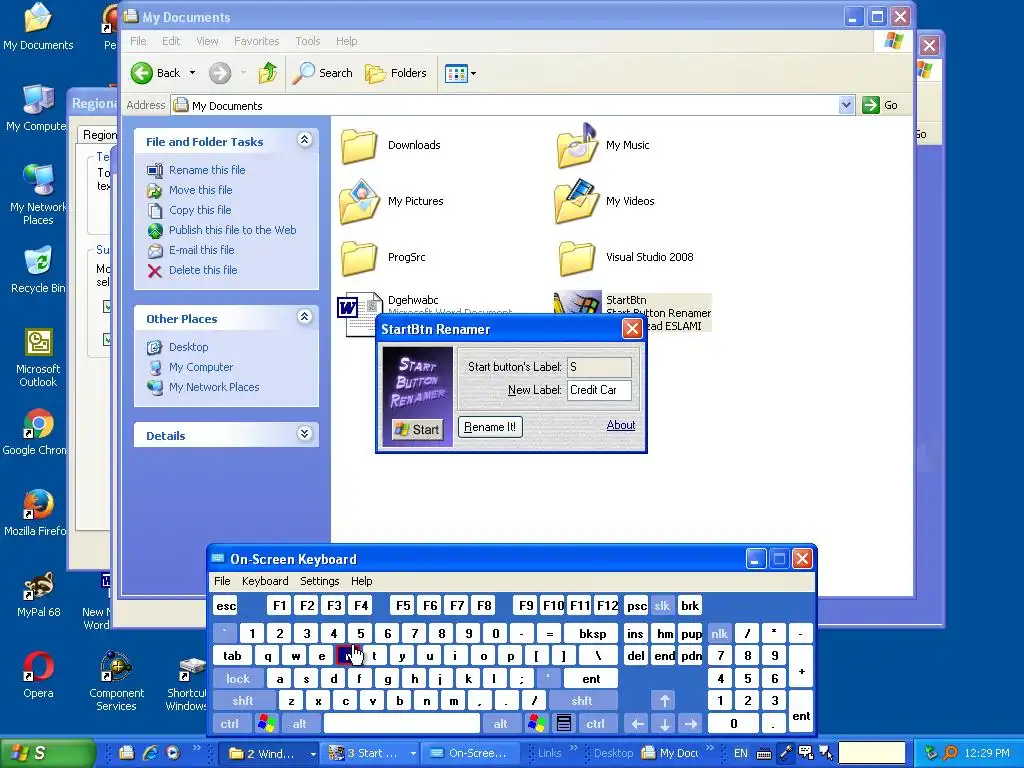The height and width of the screenshot is (768, 1024).
Task: Click the Go button next to Address
Action: (880, 105)
